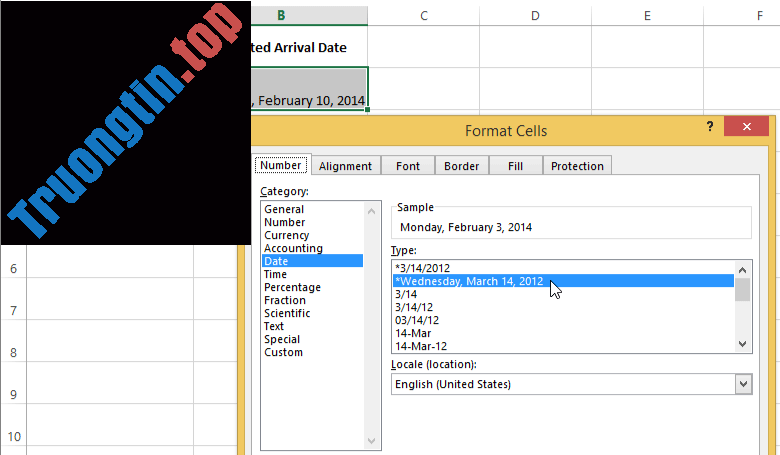
Task: Close the Format Cells dialog
Action: point(747,126)
